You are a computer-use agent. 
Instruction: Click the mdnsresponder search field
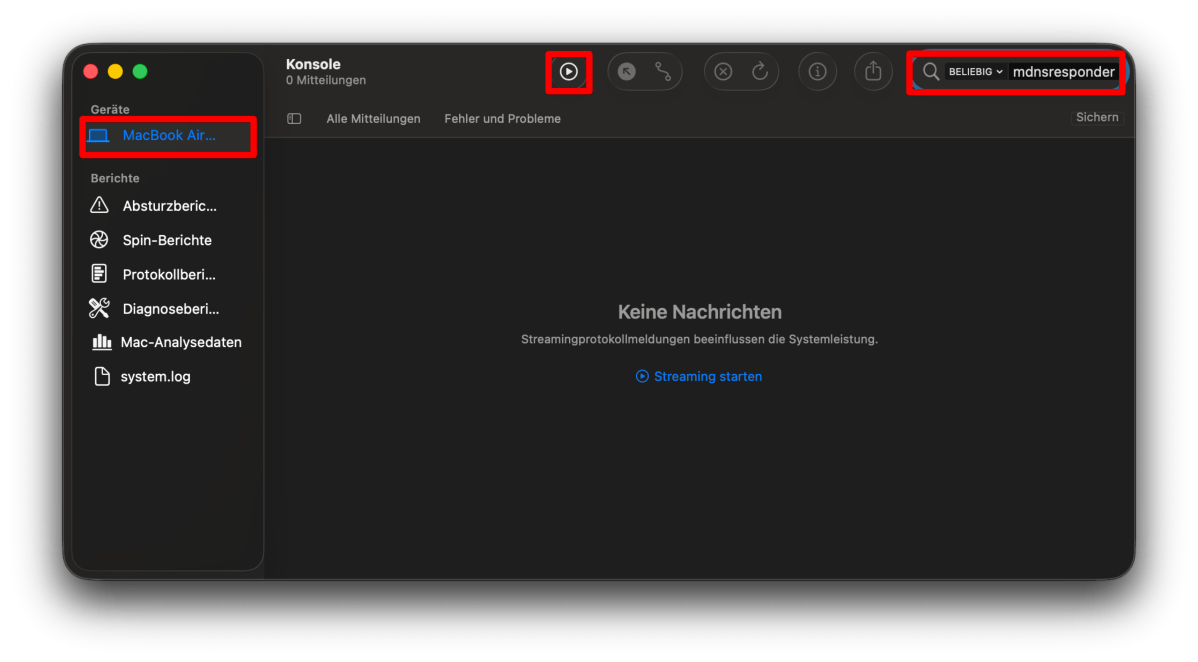pos(1063,72)
